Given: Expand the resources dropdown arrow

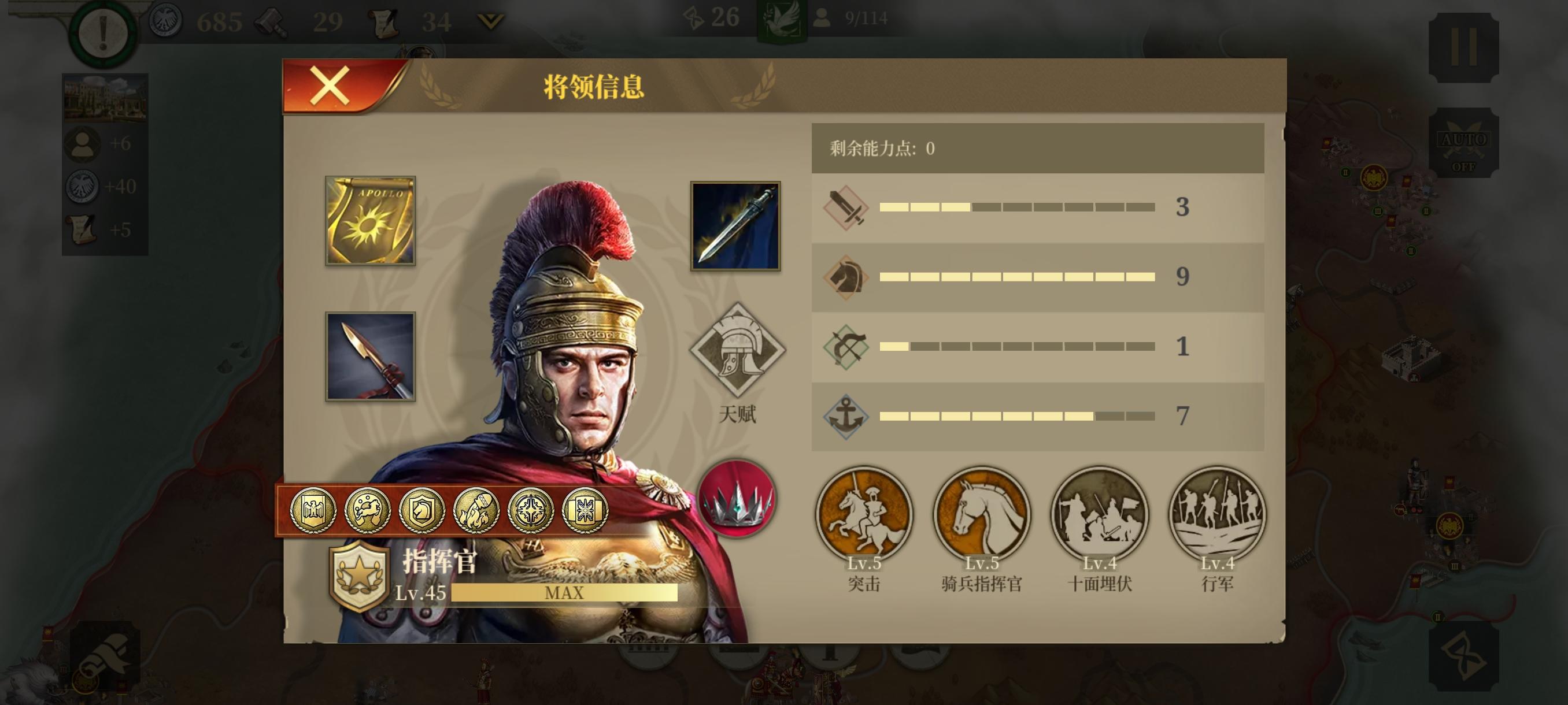Looking at the screenshot, I should pyautogui.click(x=491, y=23).
